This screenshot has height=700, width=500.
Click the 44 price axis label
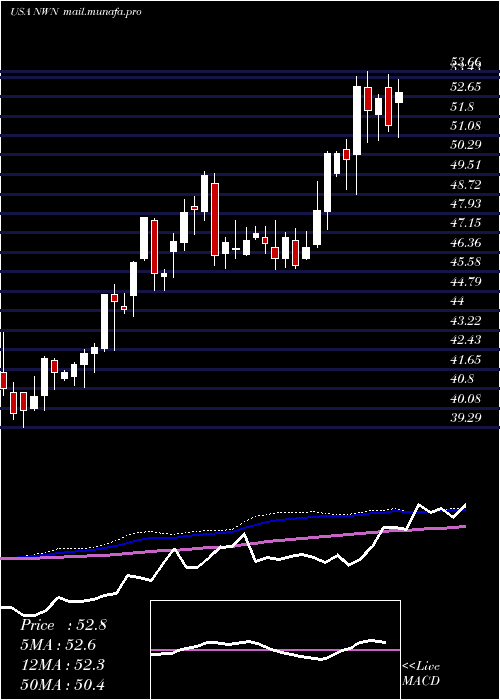458,301
